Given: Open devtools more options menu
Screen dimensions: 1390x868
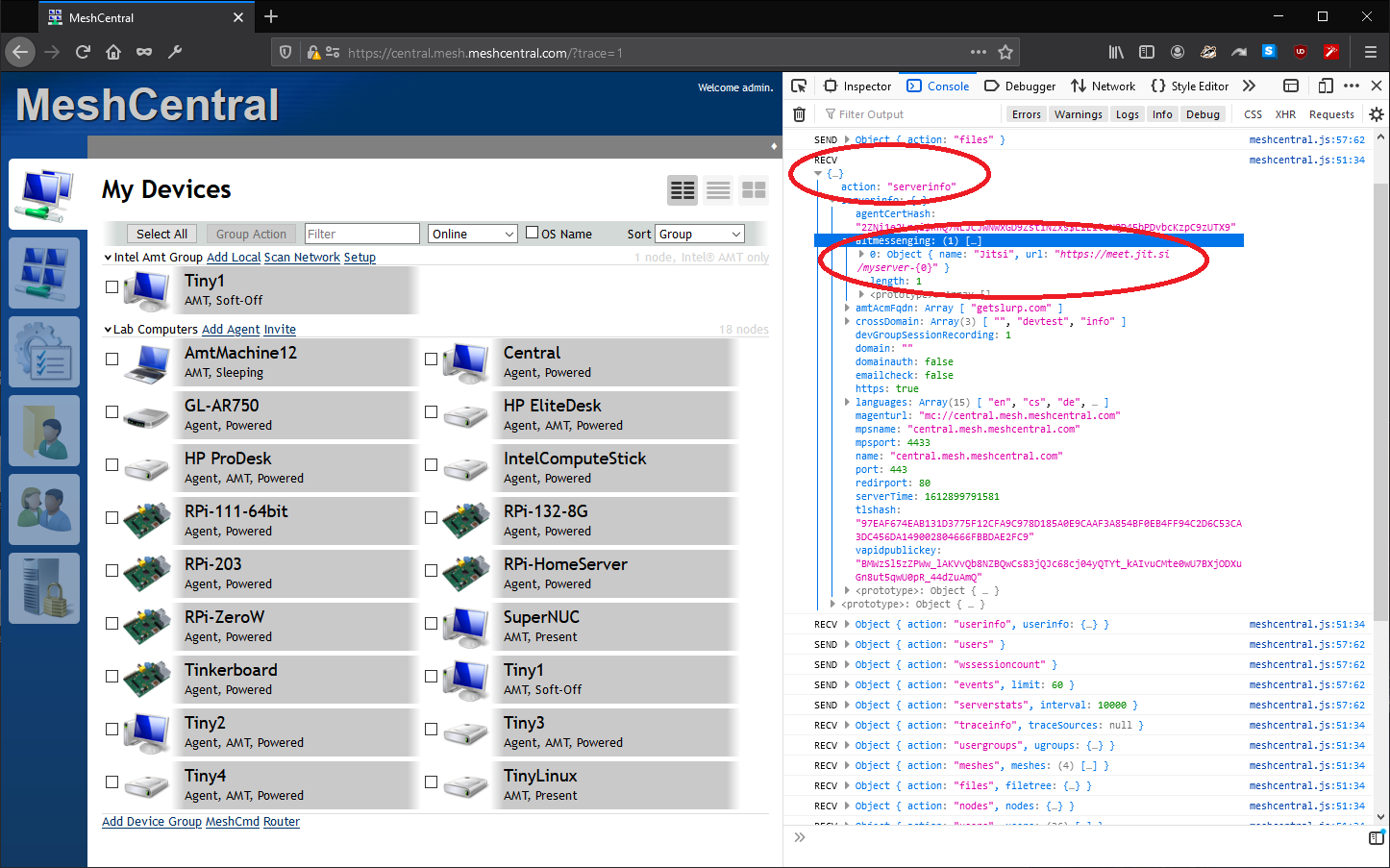Looking at the screenshot, I should pyautogui.click(x=1352, y=86).
